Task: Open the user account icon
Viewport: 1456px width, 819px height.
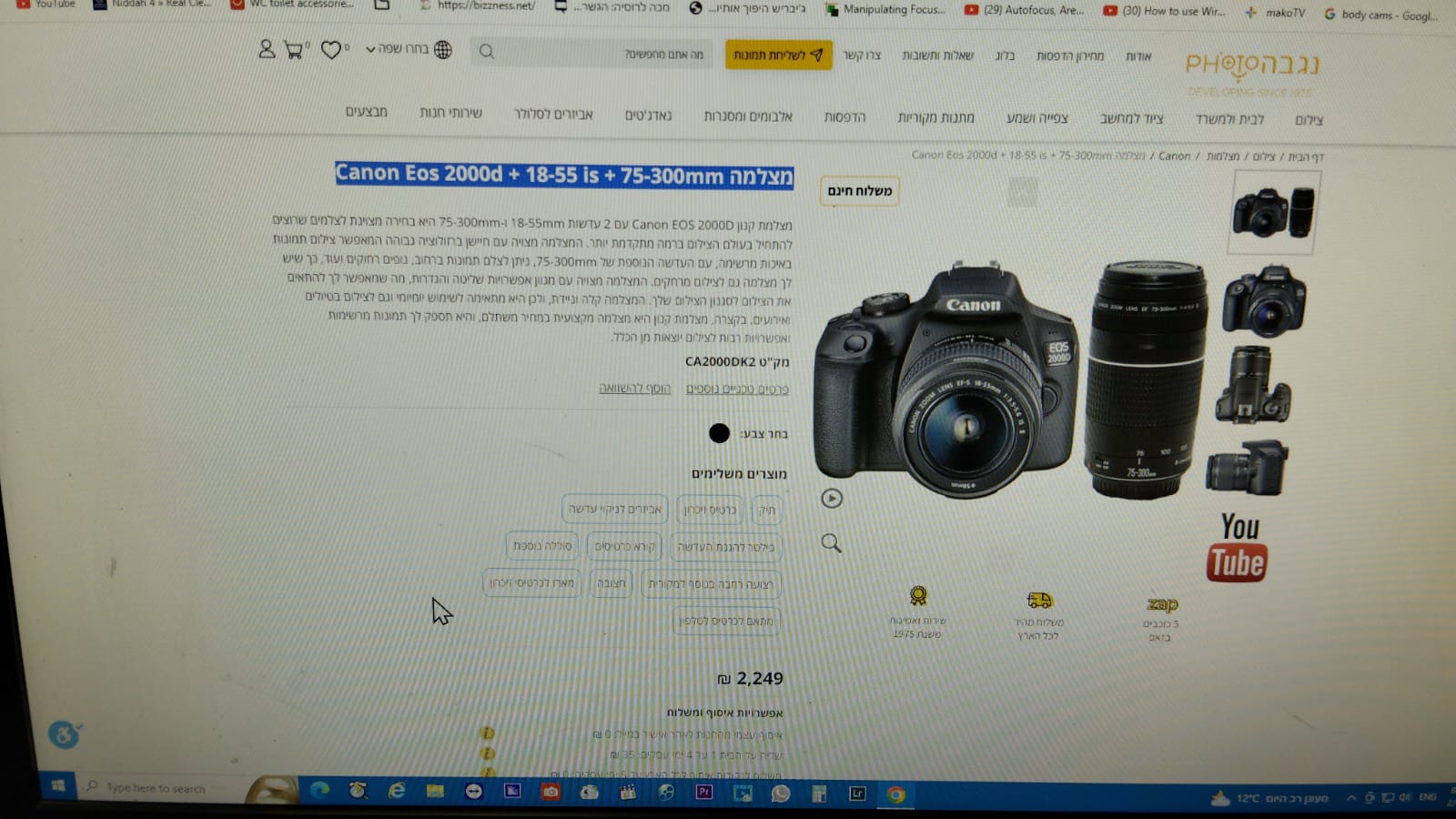Action: click(267, 48)
